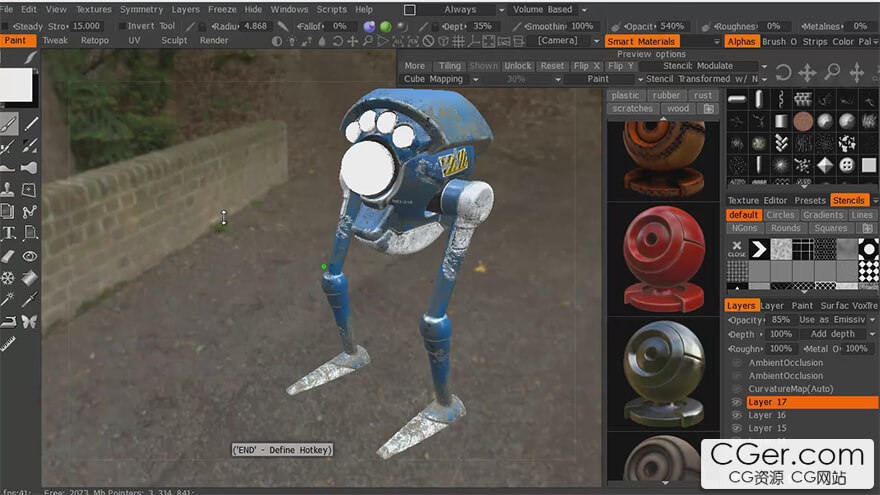The height and width of the screenshot is (495, 880).
Task: Switch to the Sculpt room tab
Action: click(x=174, y=40)
